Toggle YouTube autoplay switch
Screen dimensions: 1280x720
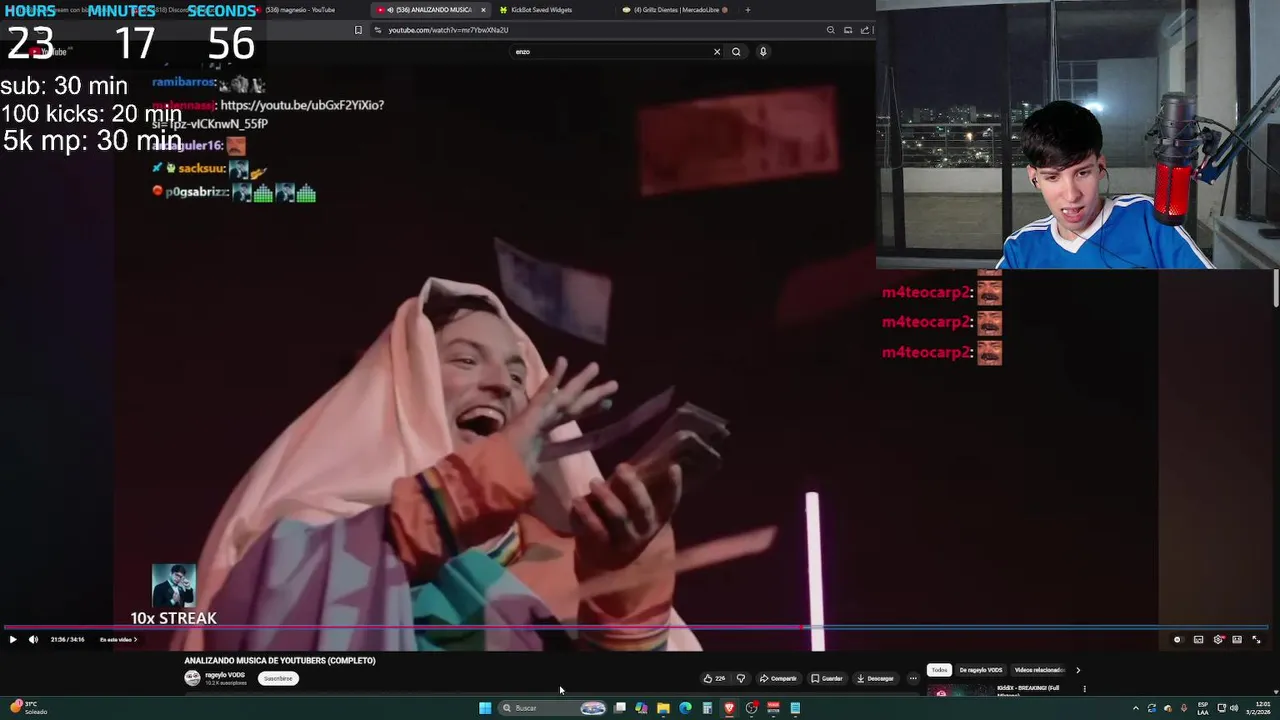tap(1177, 640)
